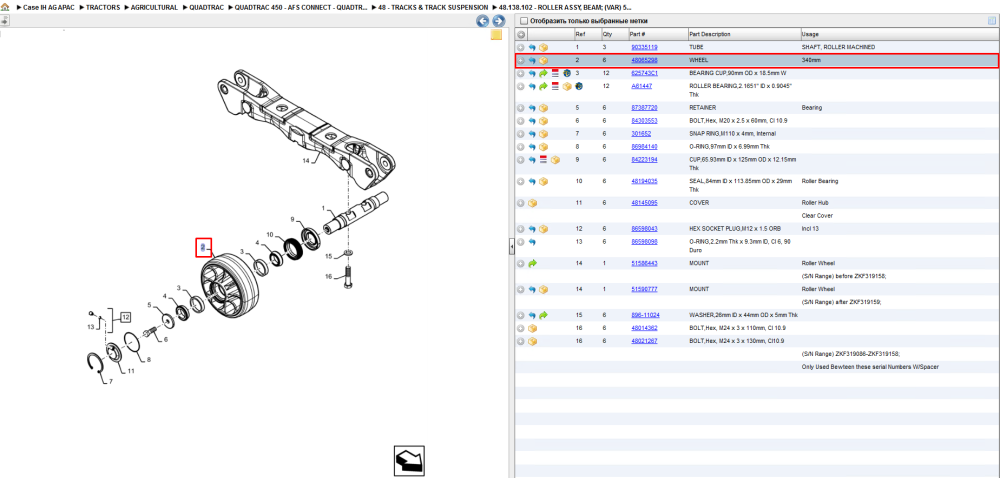Open QUADTRAC 450 - AFS CONNECT breadcrumb

click(300, 8)
